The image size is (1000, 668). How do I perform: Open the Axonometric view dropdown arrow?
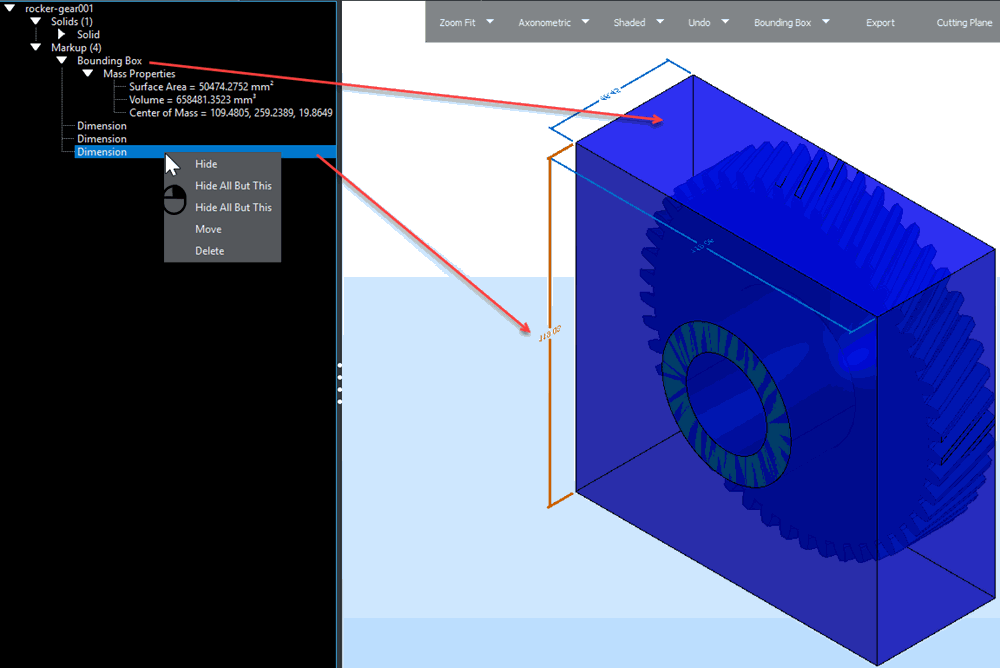point(586,22)
